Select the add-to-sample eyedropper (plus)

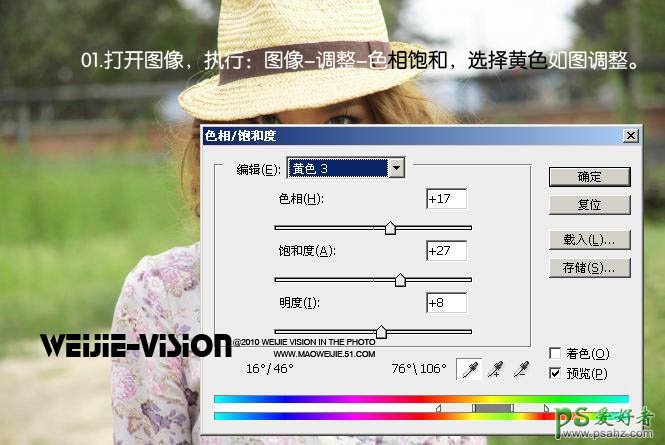click(x=494, y=370)
